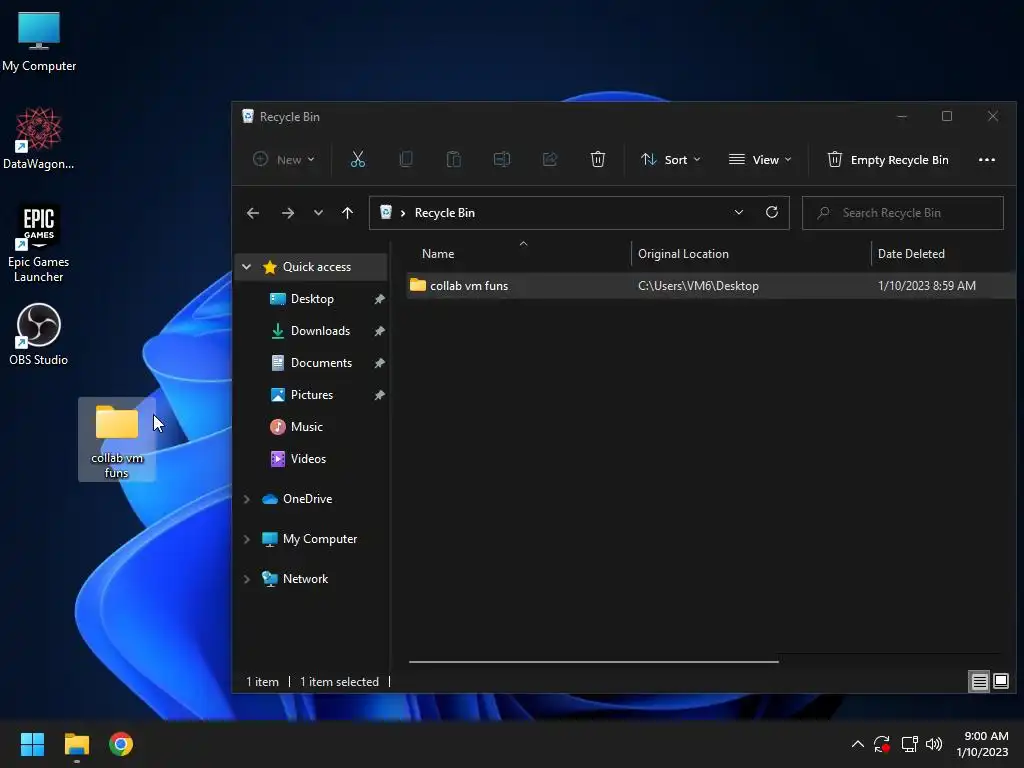The image size is (1024, 768).
Task: Switch to details view layout icon
Action: [979, 682]
